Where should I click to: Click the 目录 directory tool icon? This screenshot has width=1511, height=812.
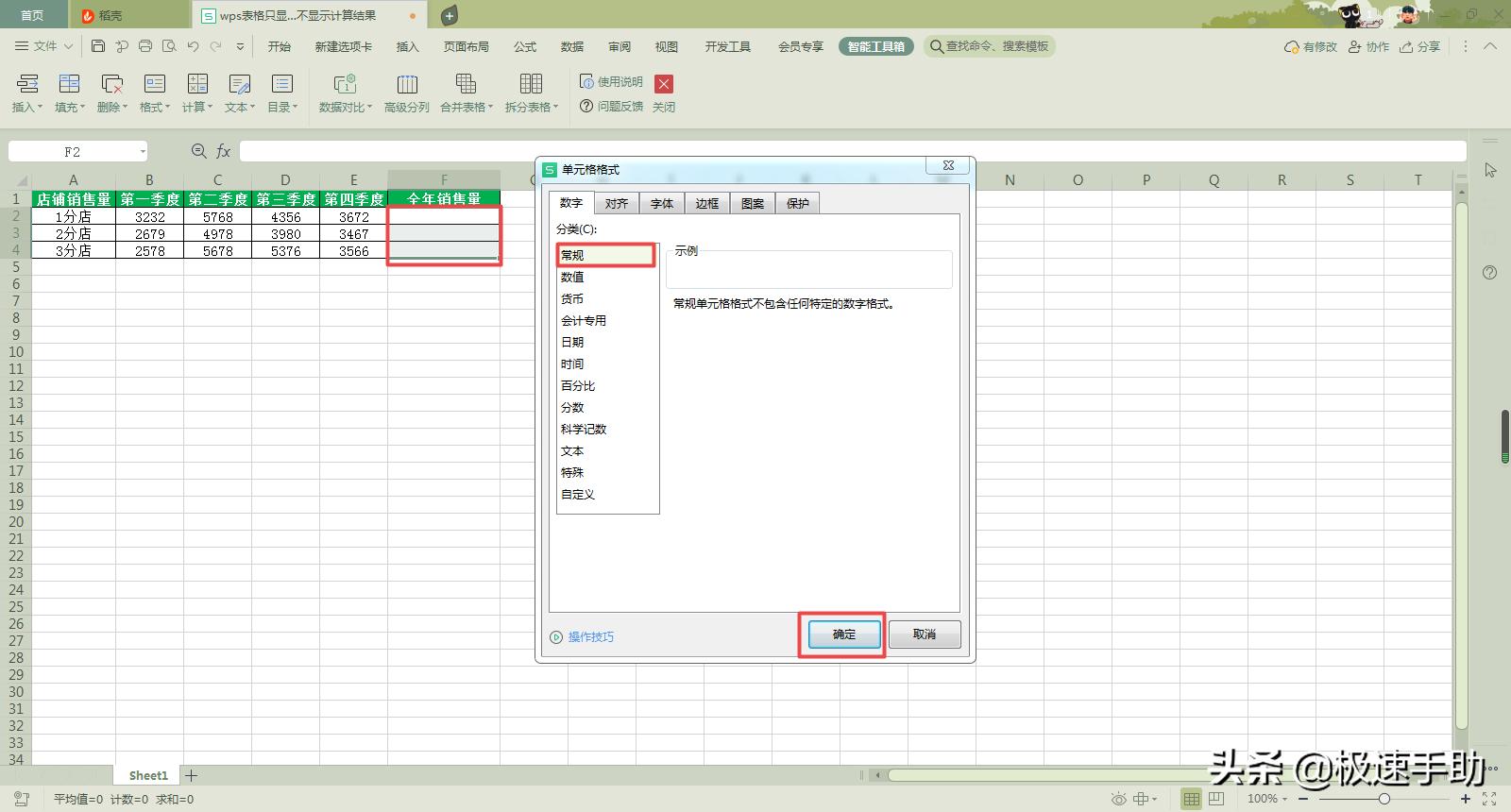point(282,84)
